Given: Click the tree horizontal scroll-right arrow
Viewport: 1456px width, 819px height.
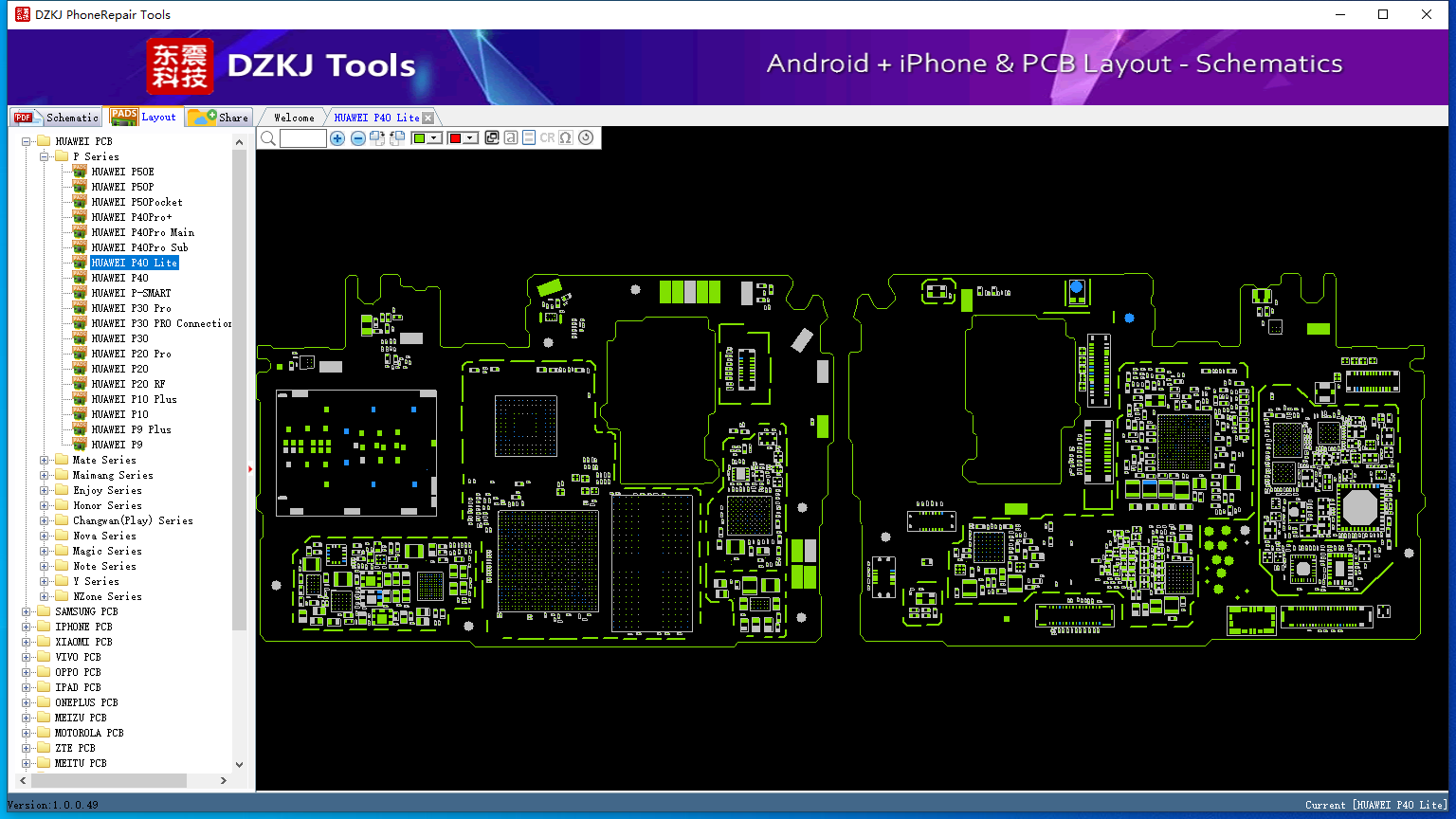Looking at the screenshot, I should 224,781.
